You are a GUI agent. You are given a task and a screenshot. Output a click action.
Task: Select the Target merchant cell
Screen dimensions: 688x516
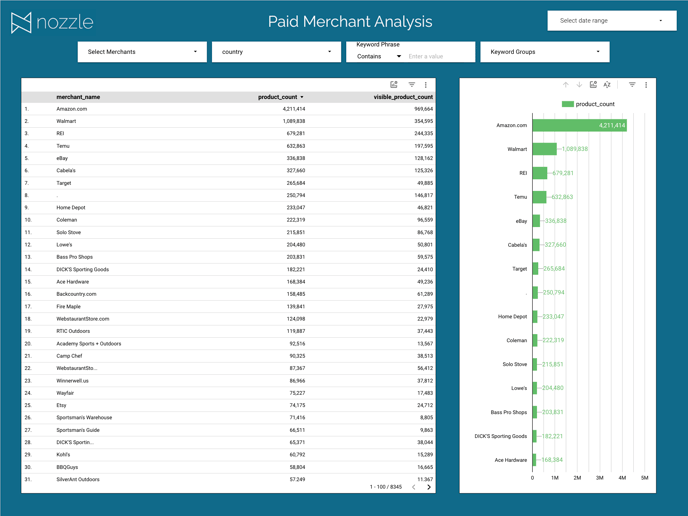point(64,183)
